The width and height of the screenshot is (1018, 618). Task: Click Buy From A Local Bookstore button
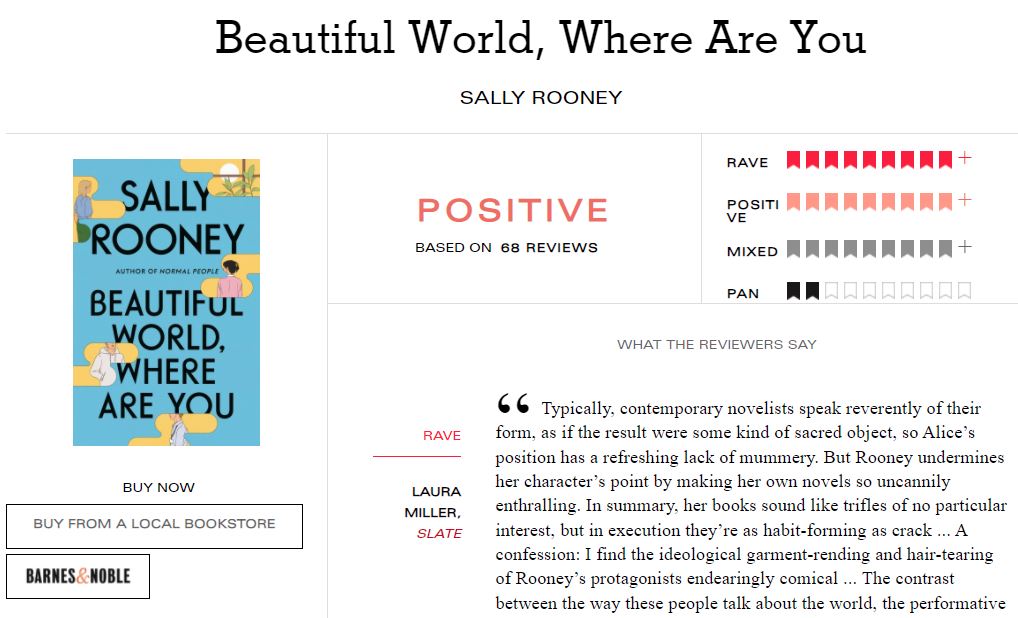pyautogui.click(x=155, y=526)
